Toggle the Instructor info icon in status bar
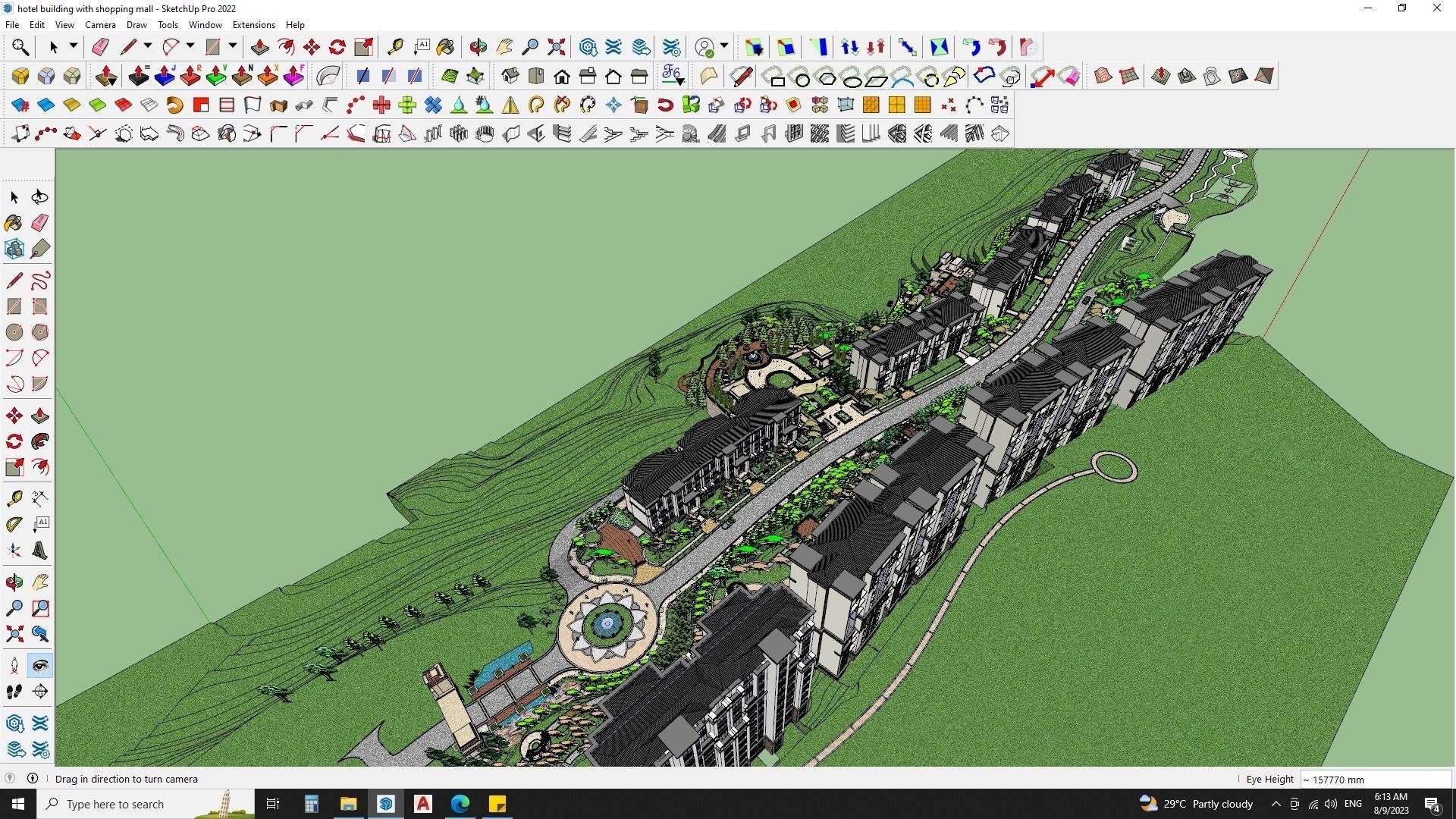 point(33,779)
